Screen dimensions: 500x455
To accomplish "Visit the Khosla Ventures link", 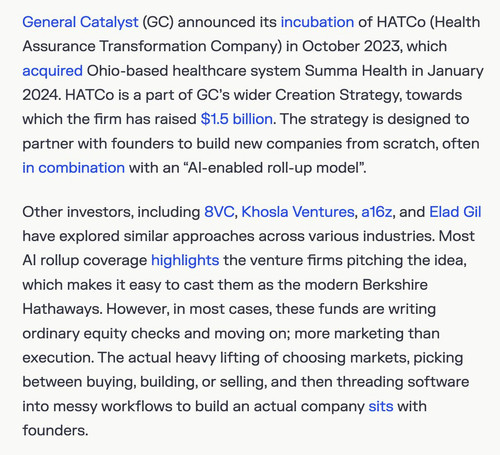I will pos(298,212).
